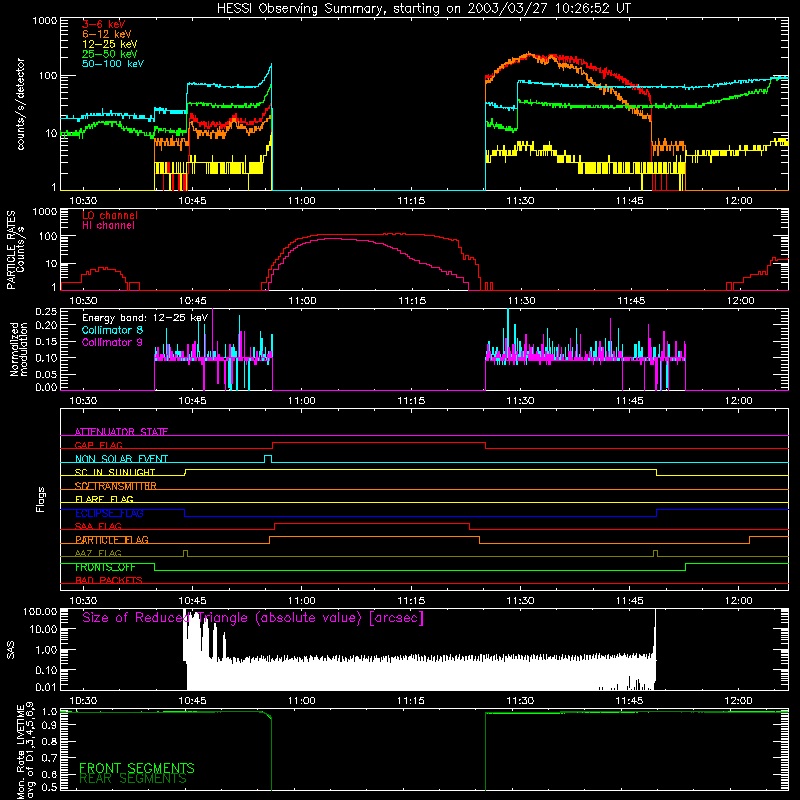
Task: Select the 50-100 keV legend label
Action: 113,64
